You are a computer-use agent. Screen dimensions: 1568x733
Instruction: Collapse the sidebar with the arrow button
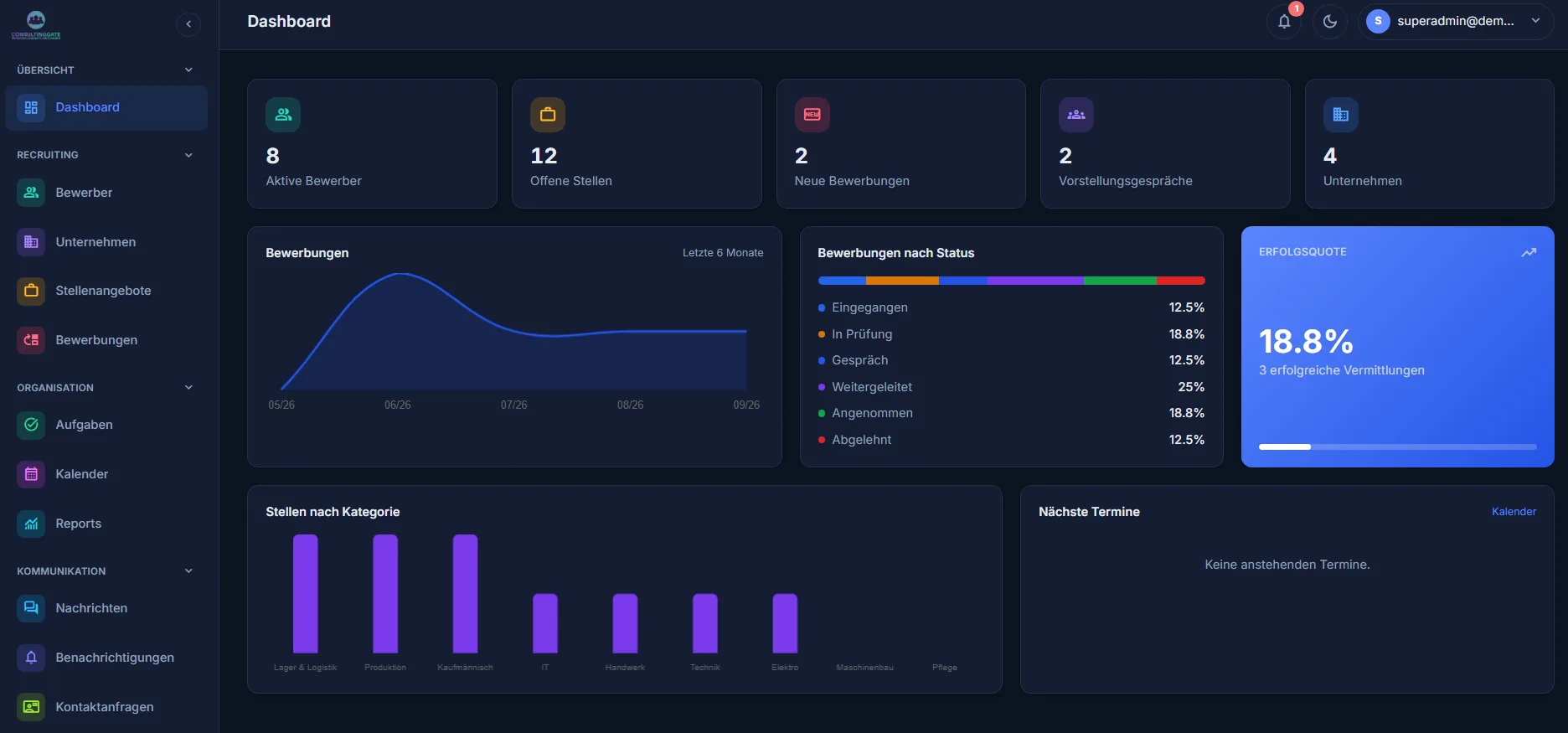coord(188,24)
